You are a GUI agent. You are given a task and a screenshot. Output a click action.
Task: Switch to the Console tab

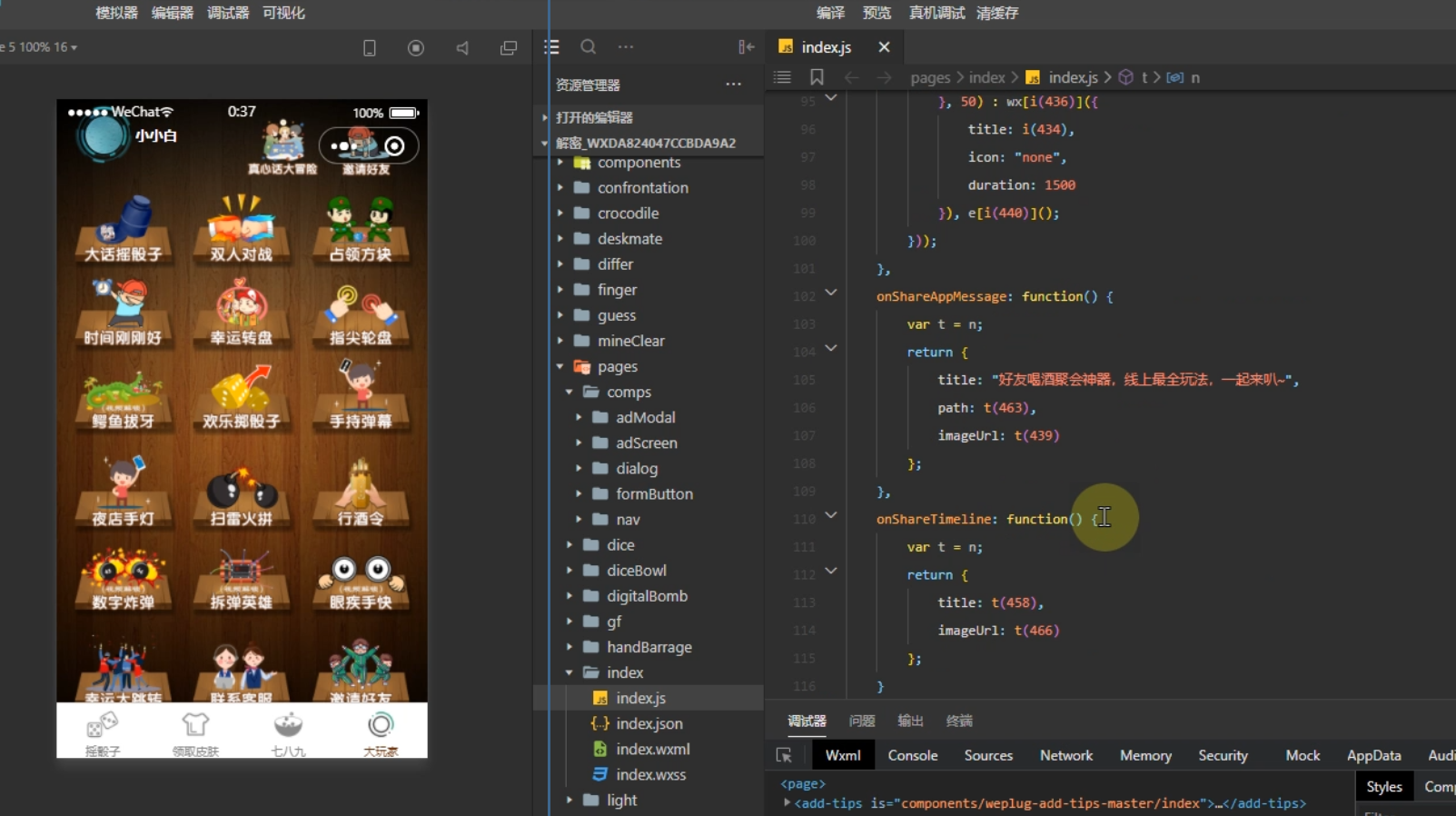coord(912,755)
